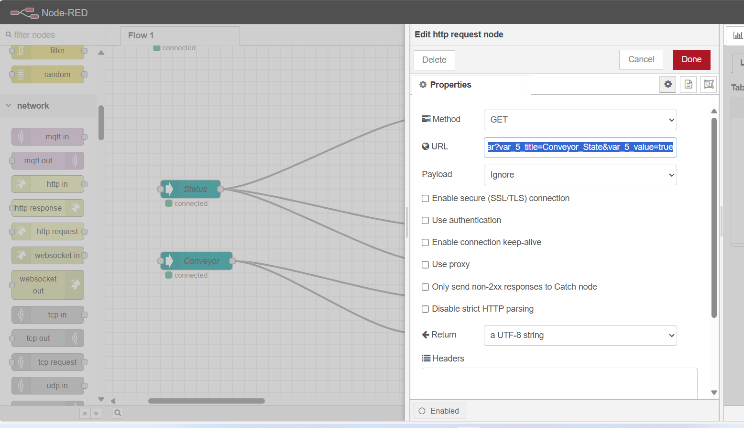744x428 pixels.
Task: Click the Delete button
Action: tap(434, 60)
